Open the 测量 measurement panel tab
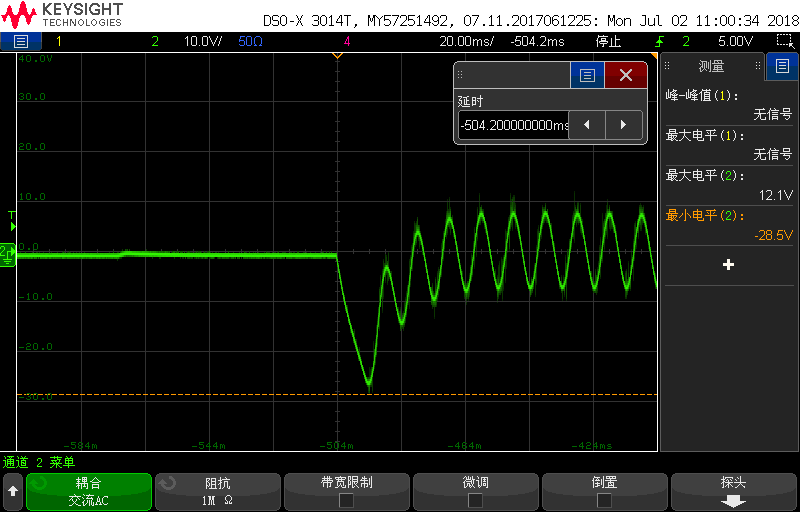This screenshot has width=800, height=512. [711, 66]
